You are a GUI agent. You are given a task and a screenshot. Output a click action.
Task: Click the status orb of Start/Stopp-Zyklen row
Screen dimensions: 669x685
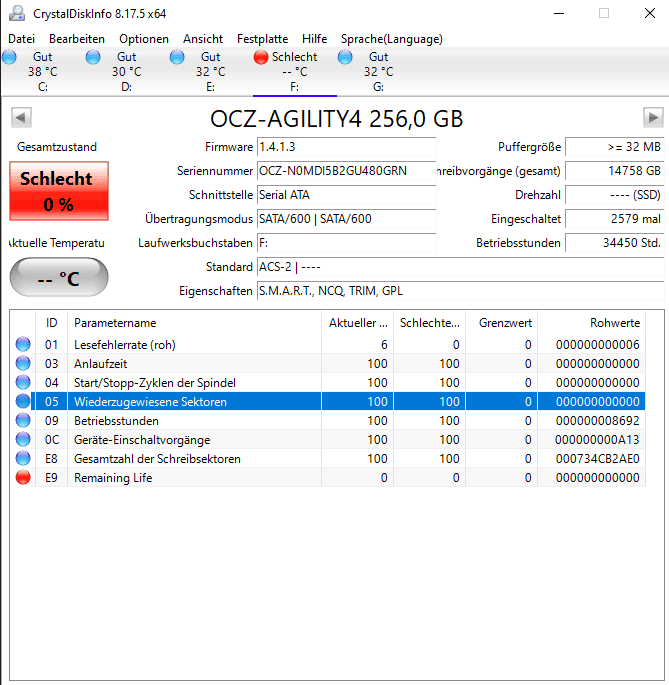click(23, 382)
